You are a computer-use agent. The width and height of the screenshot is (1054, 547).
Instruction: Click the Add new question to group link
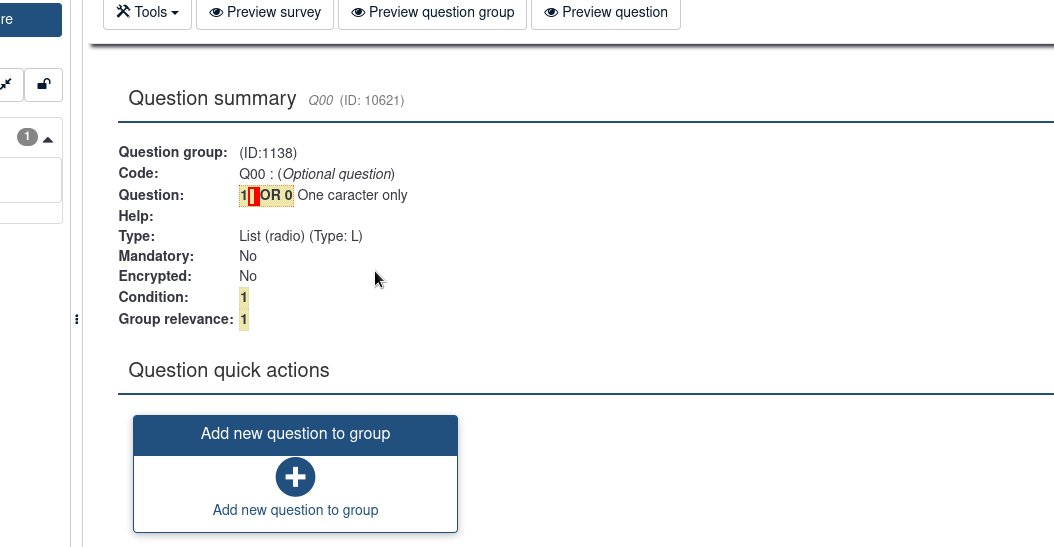[295, 510]
